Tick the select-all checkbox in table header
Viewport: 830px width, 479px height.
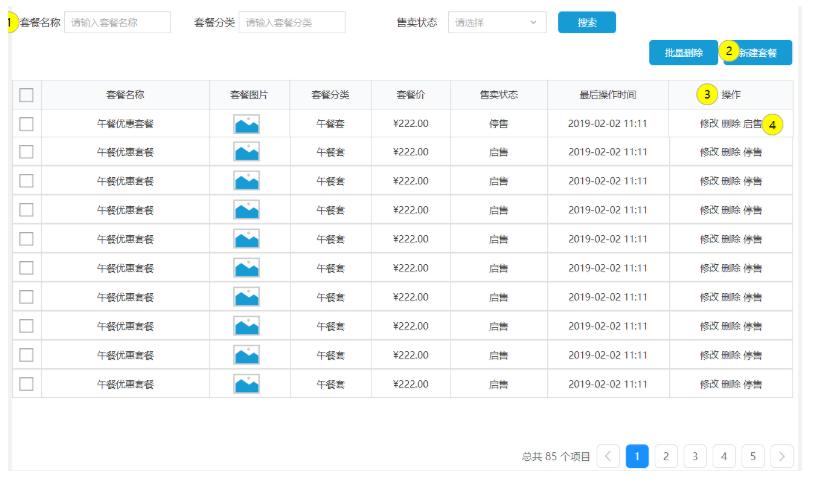click(x=26, y=95)
